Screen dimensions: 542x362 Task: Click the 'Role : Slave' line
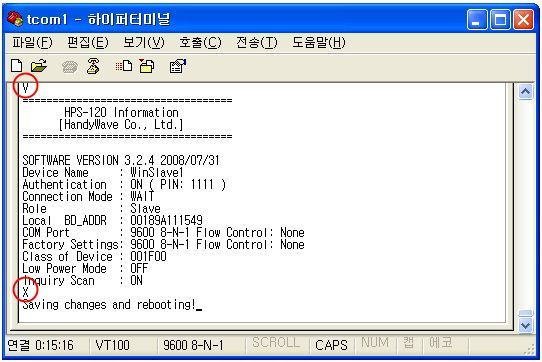91,208
